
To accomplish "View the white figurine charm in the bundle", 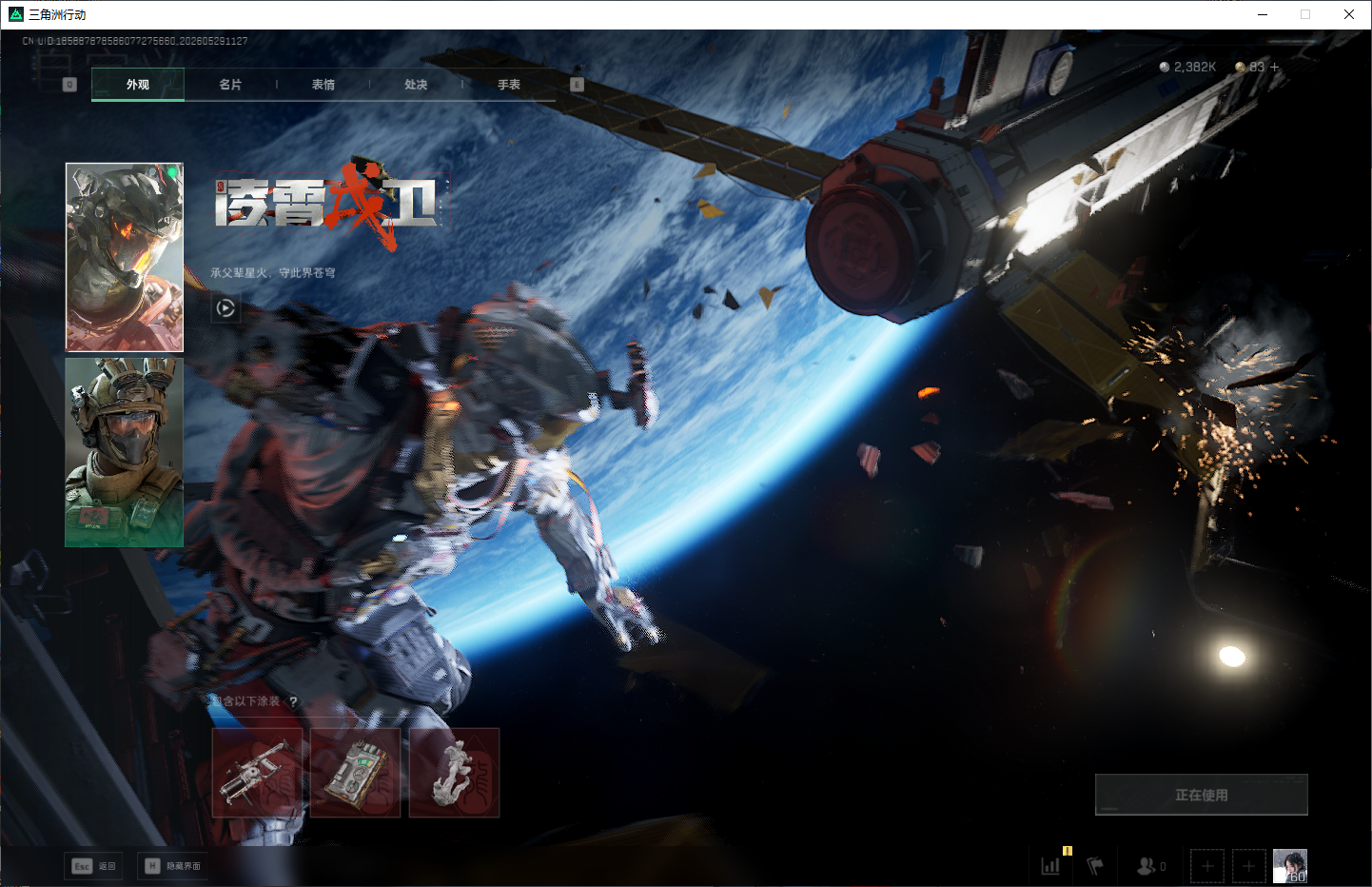I will click(x=454, y=773).
